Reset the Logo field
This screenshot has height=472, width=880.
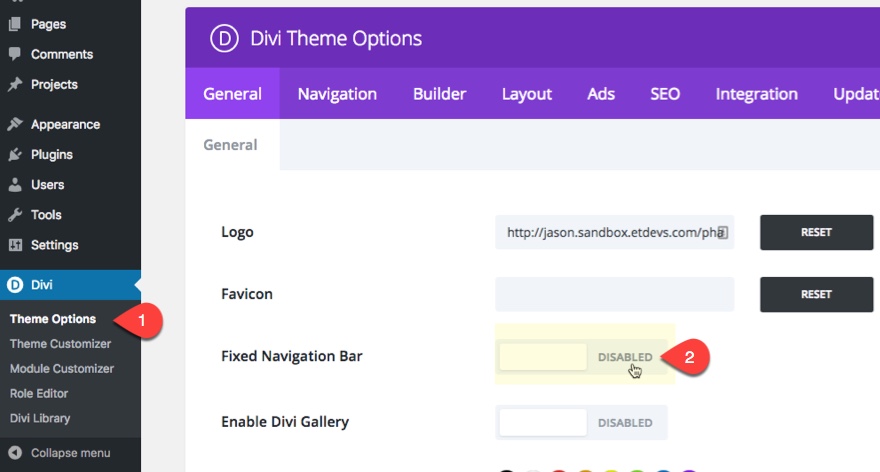point(816,232)
